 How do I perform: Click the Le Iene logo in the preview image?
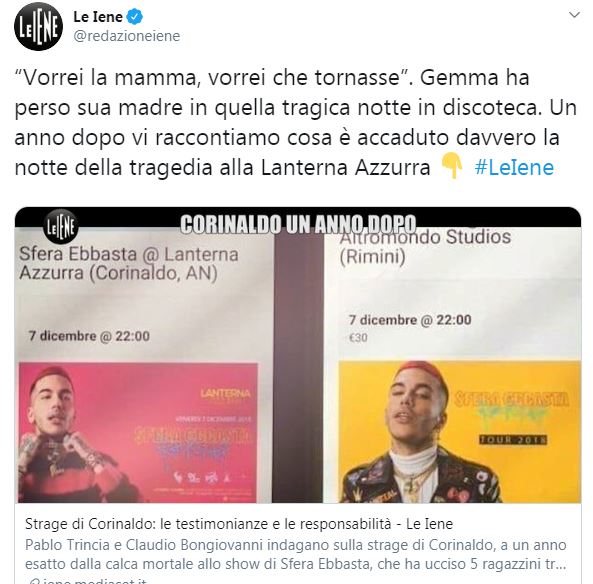point(61,226)
